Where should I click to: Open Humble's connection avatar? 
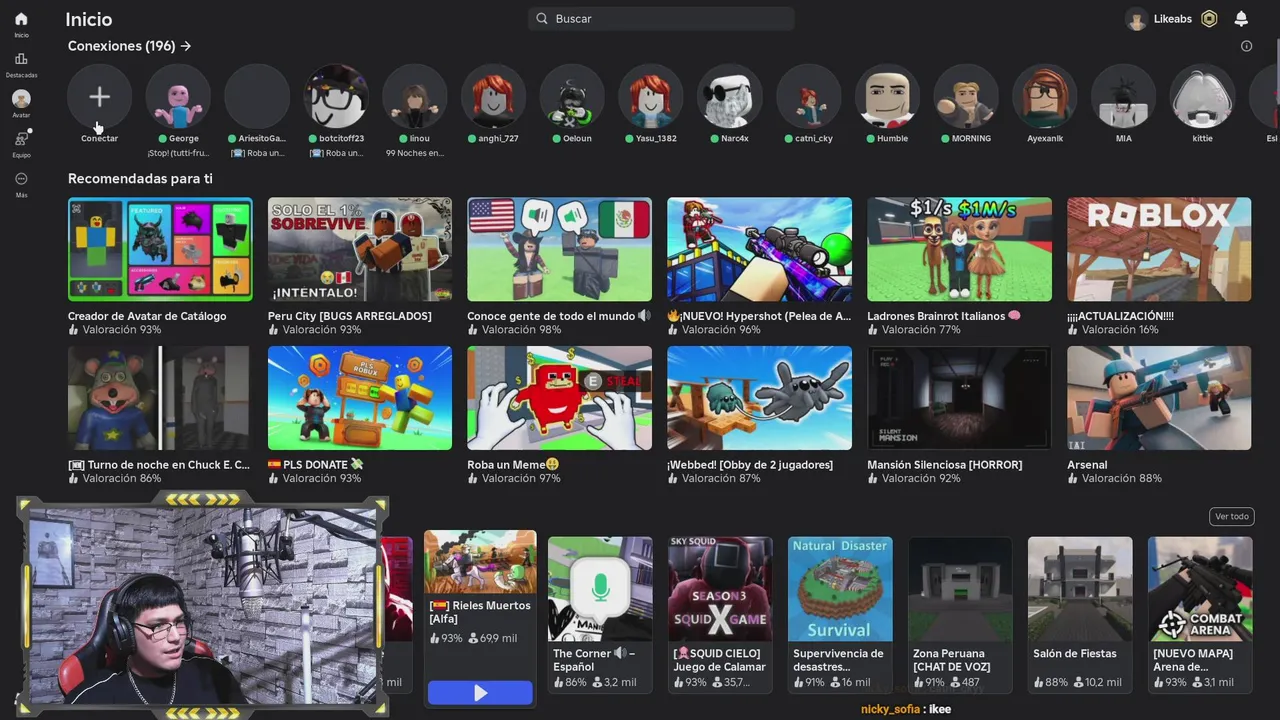point(887,97)
